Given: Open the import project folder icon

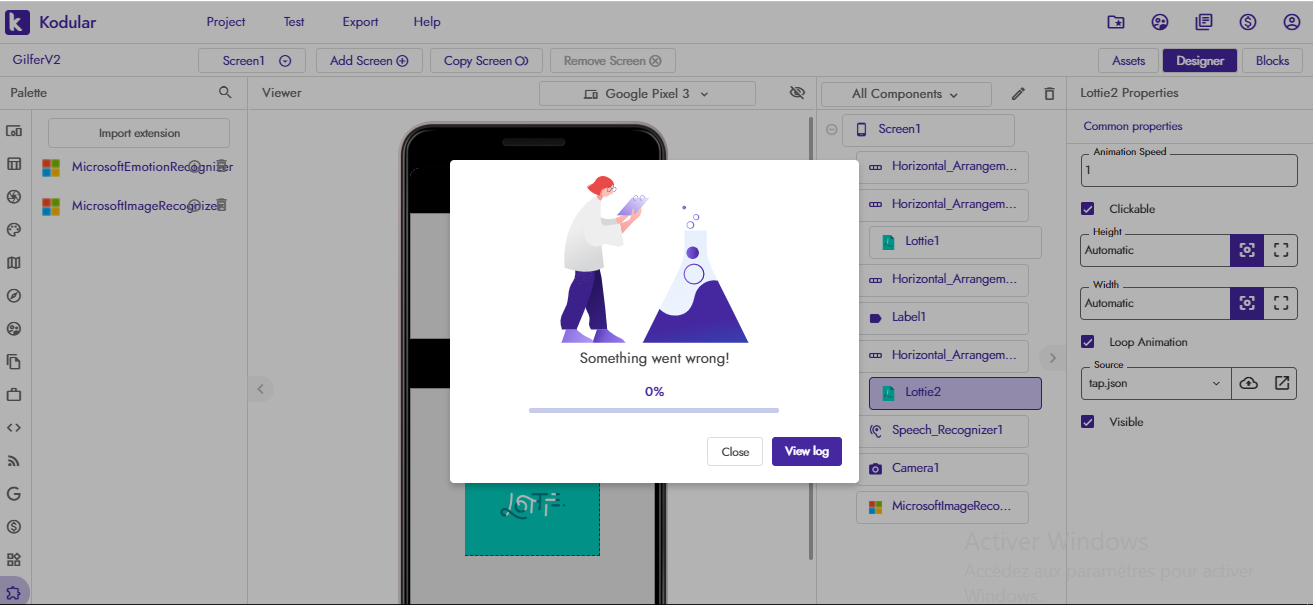Looking at the screenshot, I should (1116, 22).
